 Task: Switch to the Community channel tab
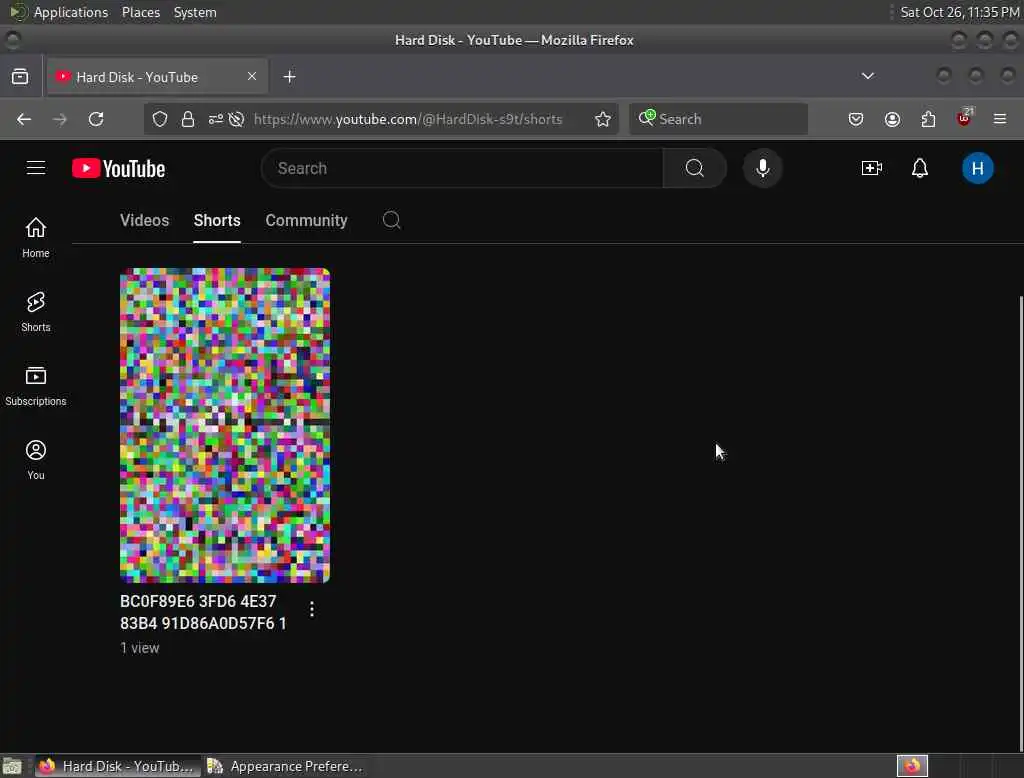coord(306,220)
